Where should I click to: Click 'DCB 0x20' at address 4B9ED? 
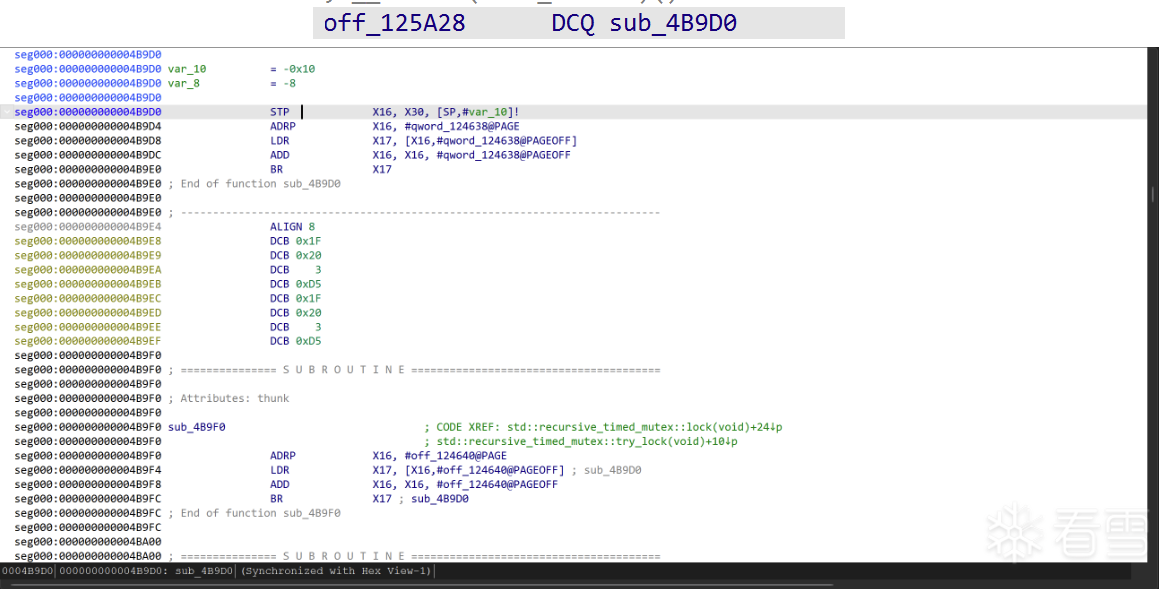click(295, 312)
